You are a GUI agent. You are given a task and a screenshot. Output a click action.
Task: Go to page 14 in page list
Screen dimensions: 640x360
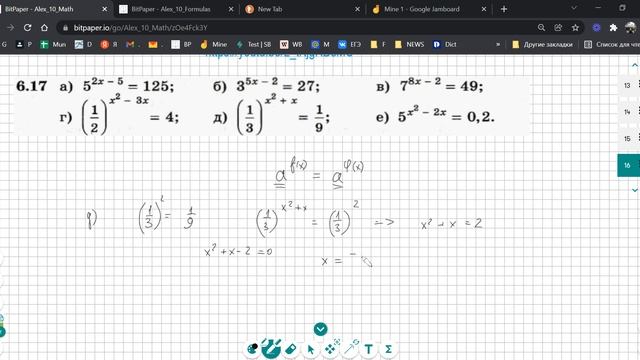tap(628, 112)
